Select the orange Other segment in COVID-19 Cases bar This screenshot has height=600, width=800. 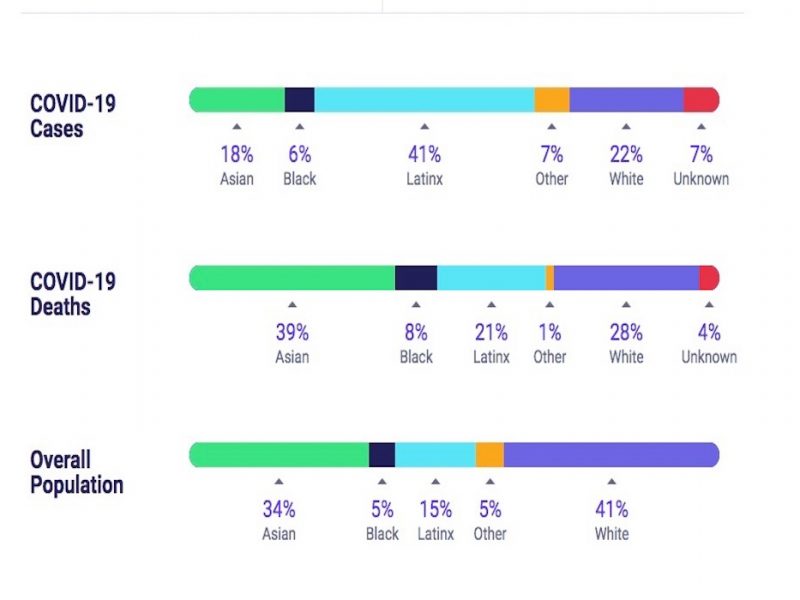(551, 99)
